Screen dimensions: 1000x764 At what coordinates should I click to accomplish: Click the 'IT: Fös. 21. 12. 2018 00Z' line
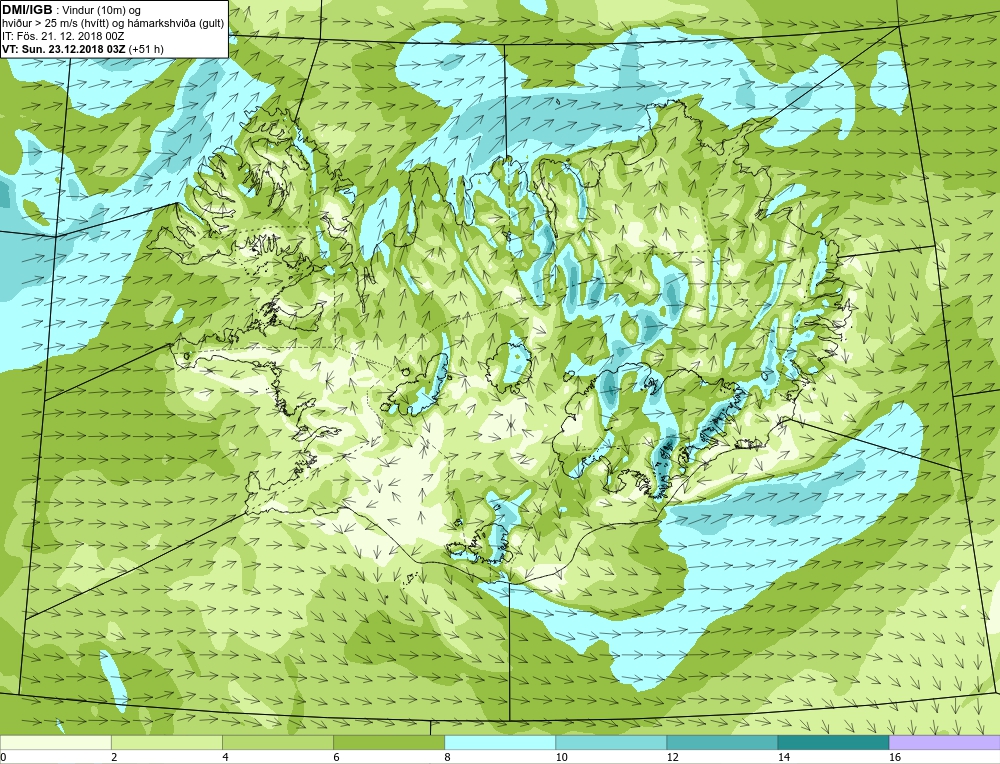(63, 36)
